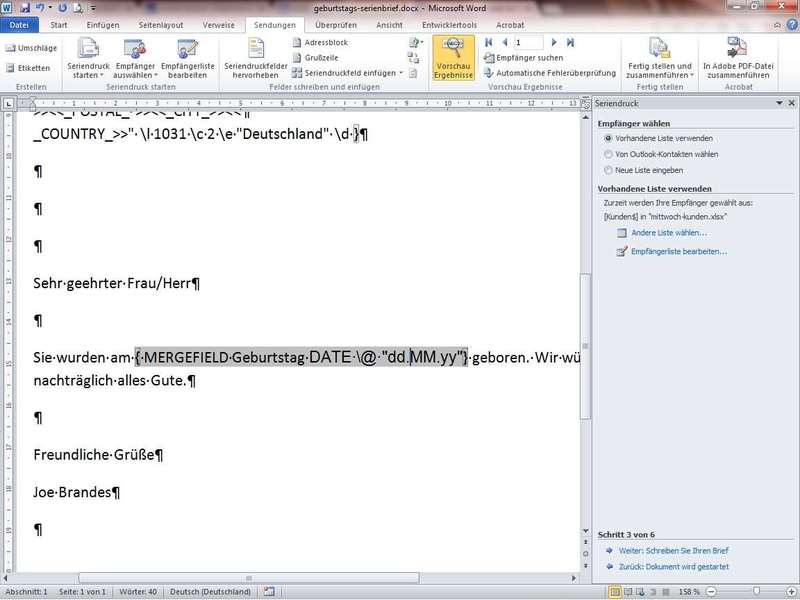Open Seriendruck task pane options arrow

[779, 103]
